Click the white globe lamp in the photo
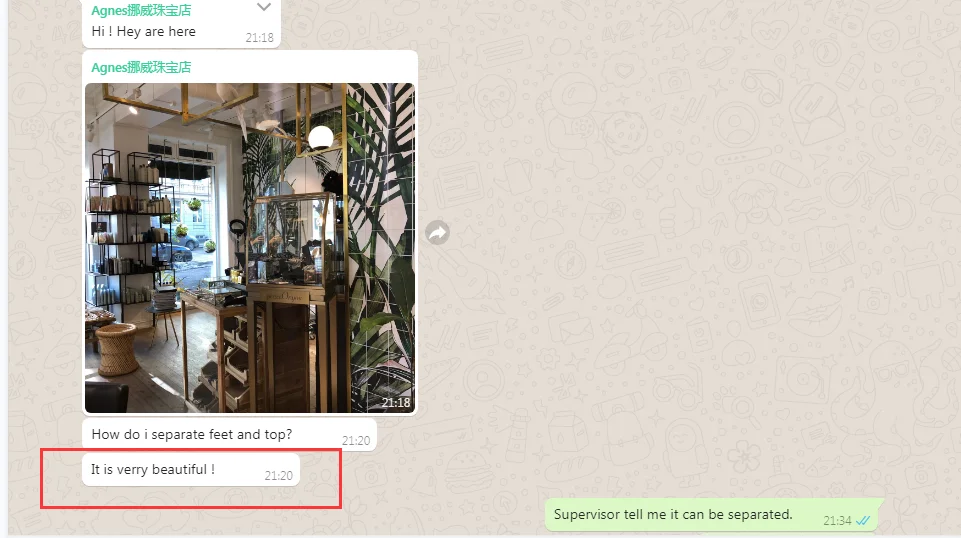 tap(321, 137)
